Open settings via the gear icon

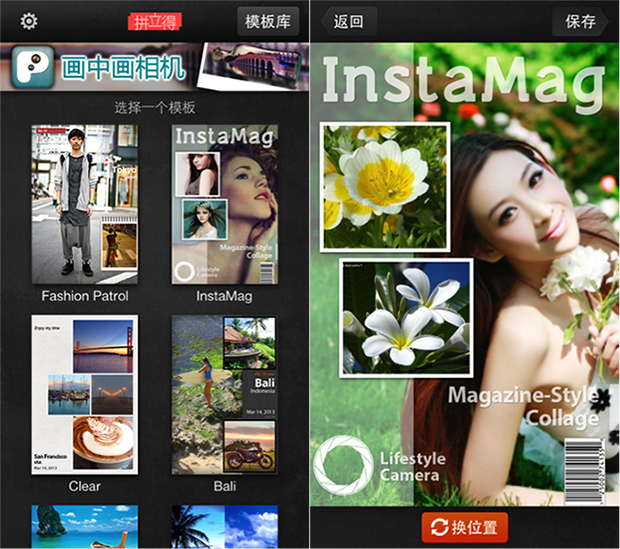[29, 21]
